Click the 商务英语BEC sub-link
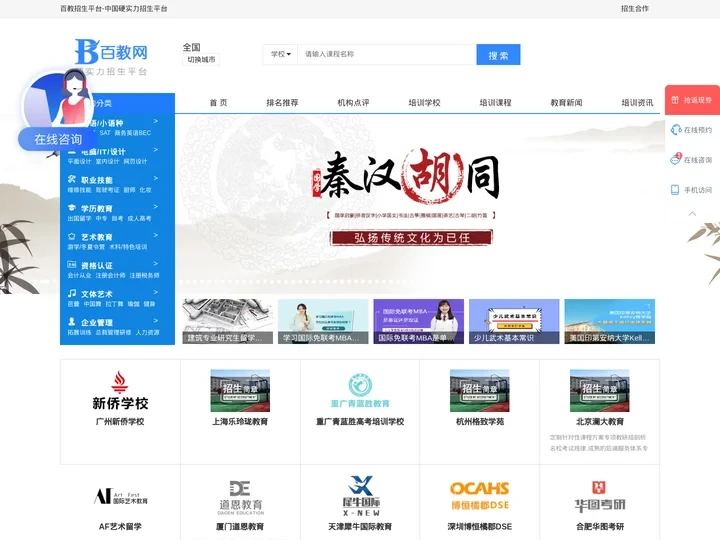Image resolution: width=720 pixels, height=540 pixels. tap(133, 133)
